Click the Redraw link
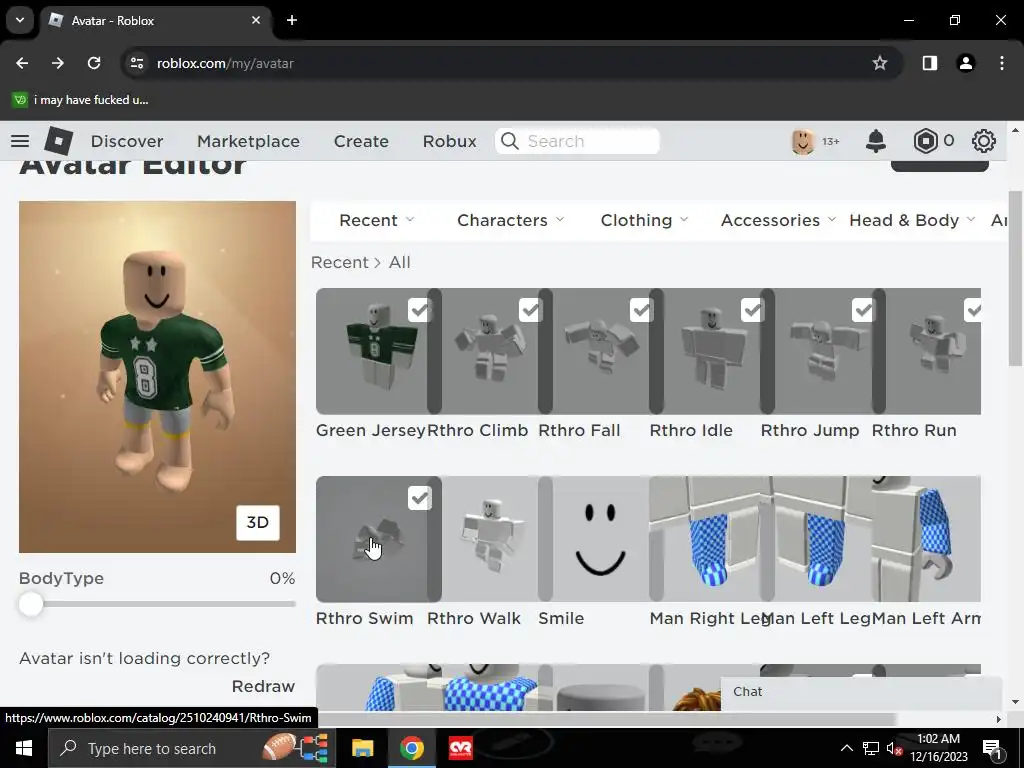 pos(263,686)
